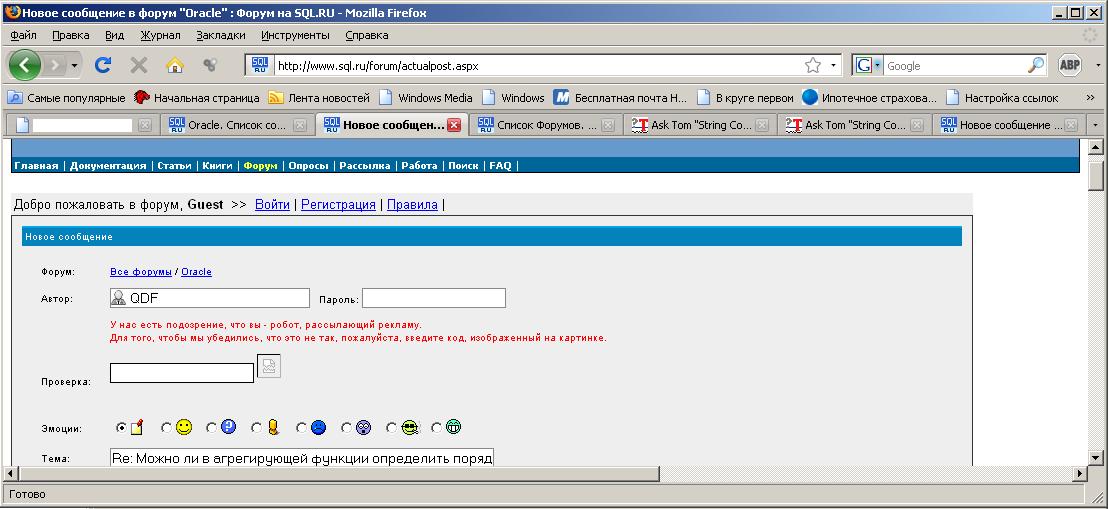Choose the green grinning face emotion radio
The height and width of the screenshot is (509, 1108).
[436, 428]
